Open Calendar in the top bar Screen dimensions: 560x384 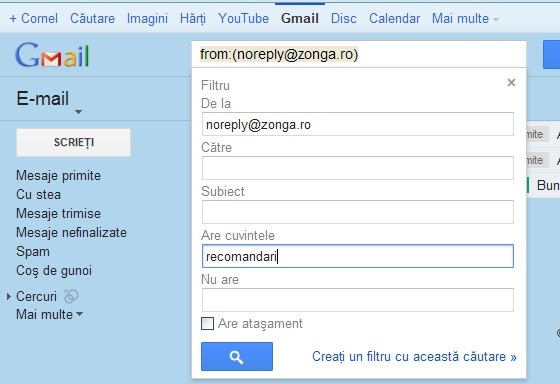pyautogui.click(x=394, y=18)
